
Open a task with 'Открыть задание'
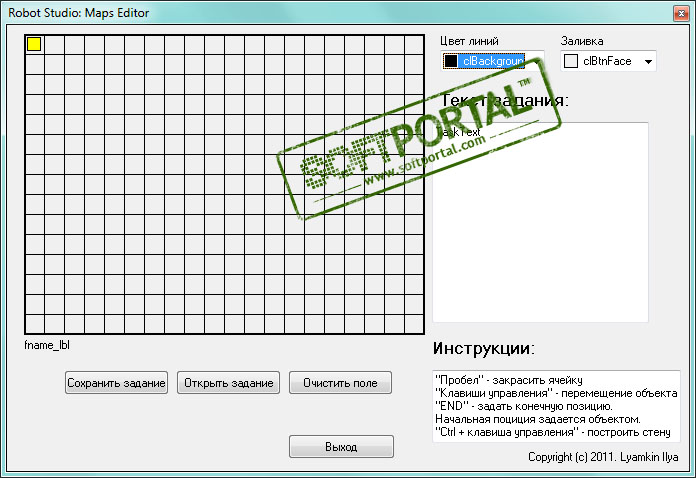[x=228, y=383]
